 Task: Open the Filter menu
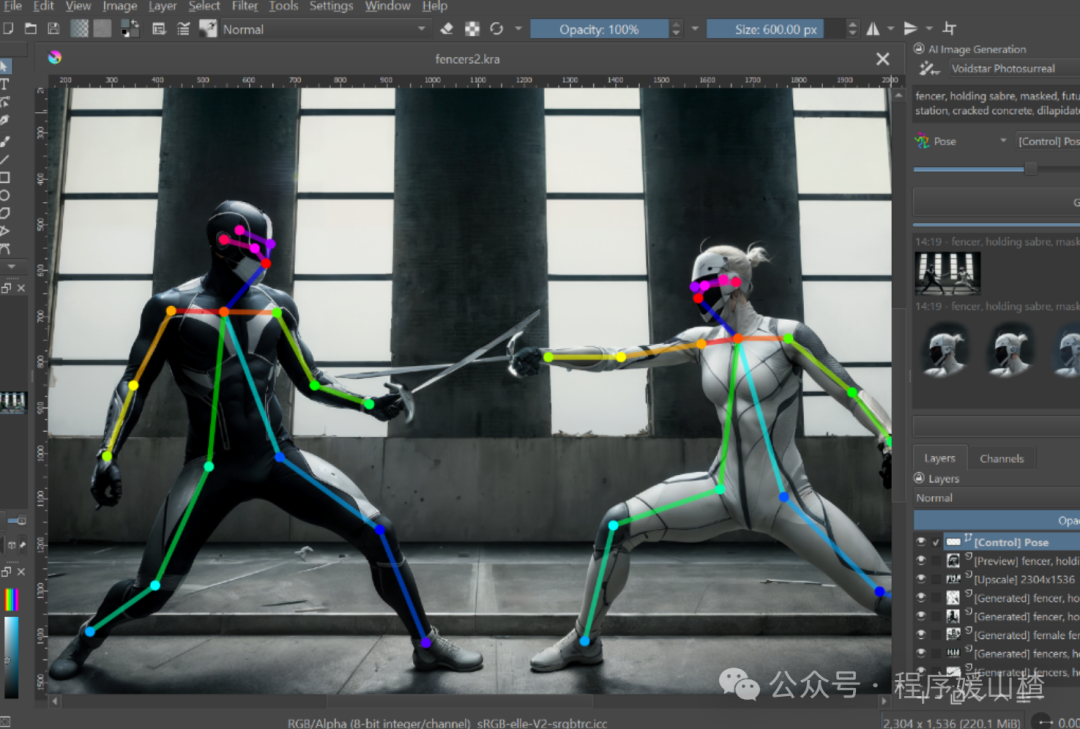[x=245, y=6]
